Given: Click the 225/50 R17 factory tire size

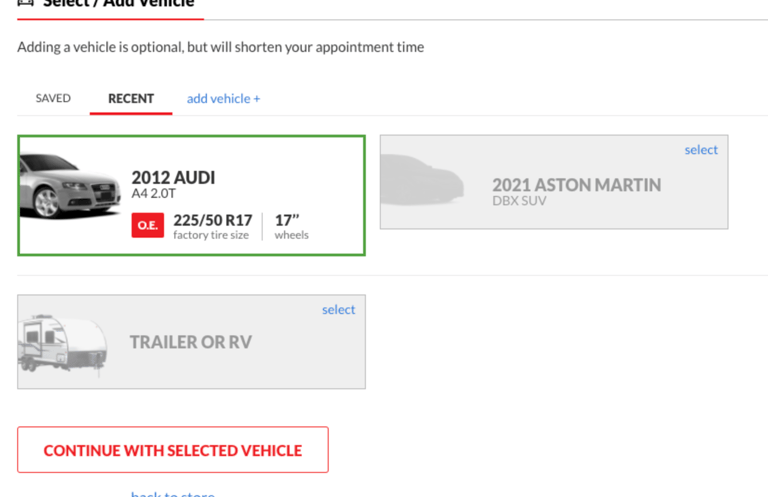Looking at the screenshot, I should coord(212,221).
